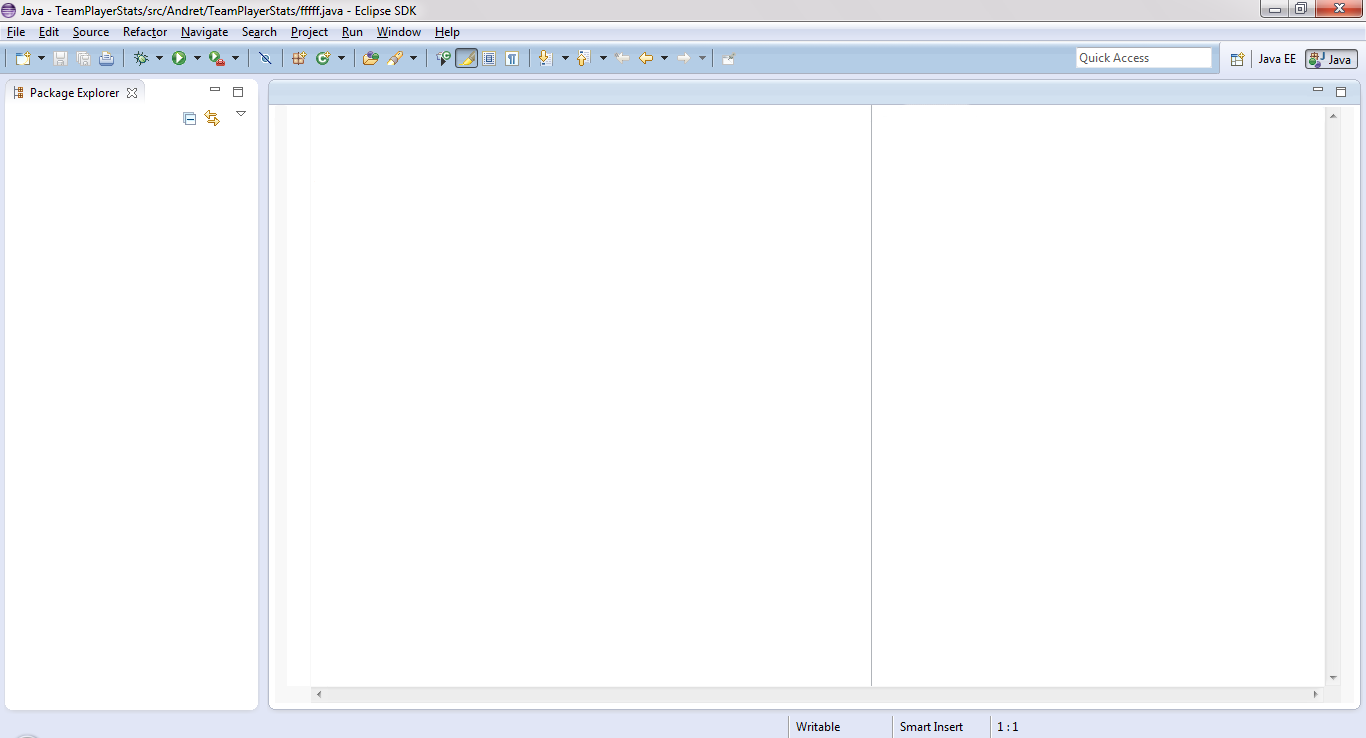Viewport: 1366px width, 738px height.
Task: Click Collapse All in Package Explorer
Action: pos(190,118)
